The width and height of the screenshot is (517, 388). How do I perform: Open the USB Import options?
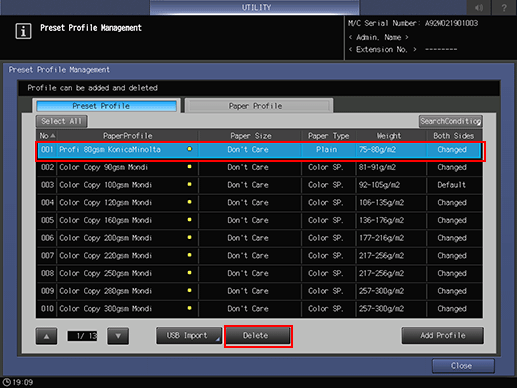189,335
